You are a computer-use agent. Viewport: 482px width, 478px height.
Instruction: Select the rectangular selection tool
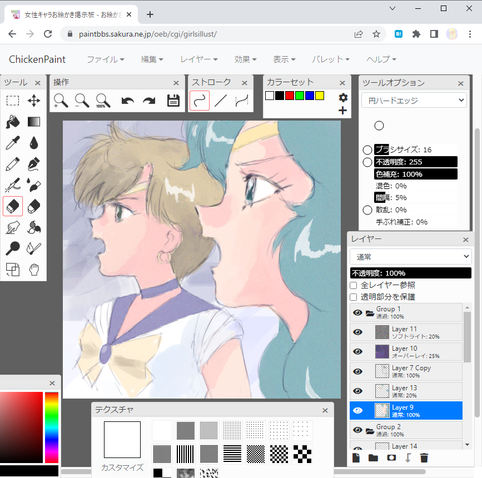(x=13, y=101)
